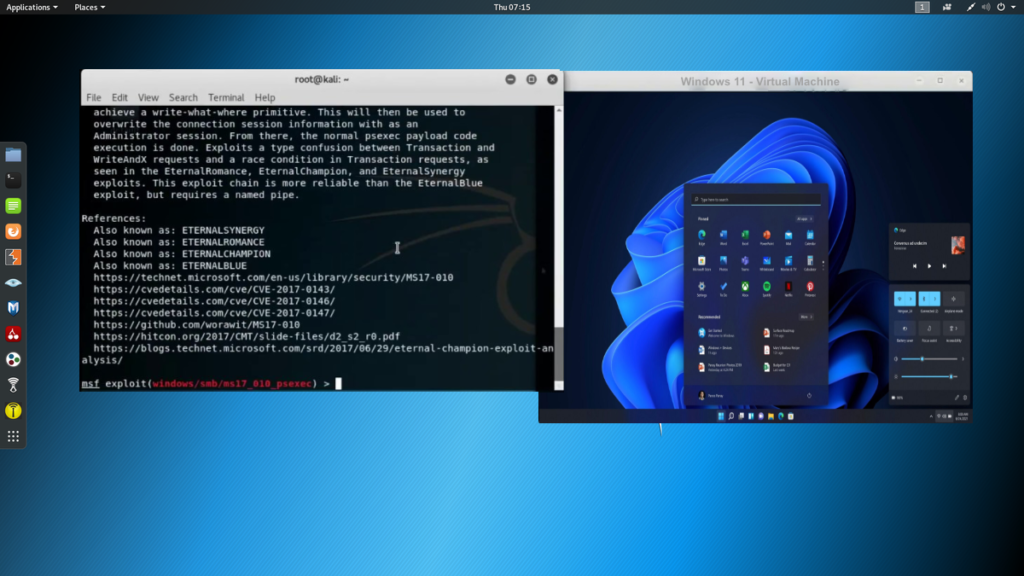Launch Metasploit 'M' shield icon in dock

pos(13,308)
